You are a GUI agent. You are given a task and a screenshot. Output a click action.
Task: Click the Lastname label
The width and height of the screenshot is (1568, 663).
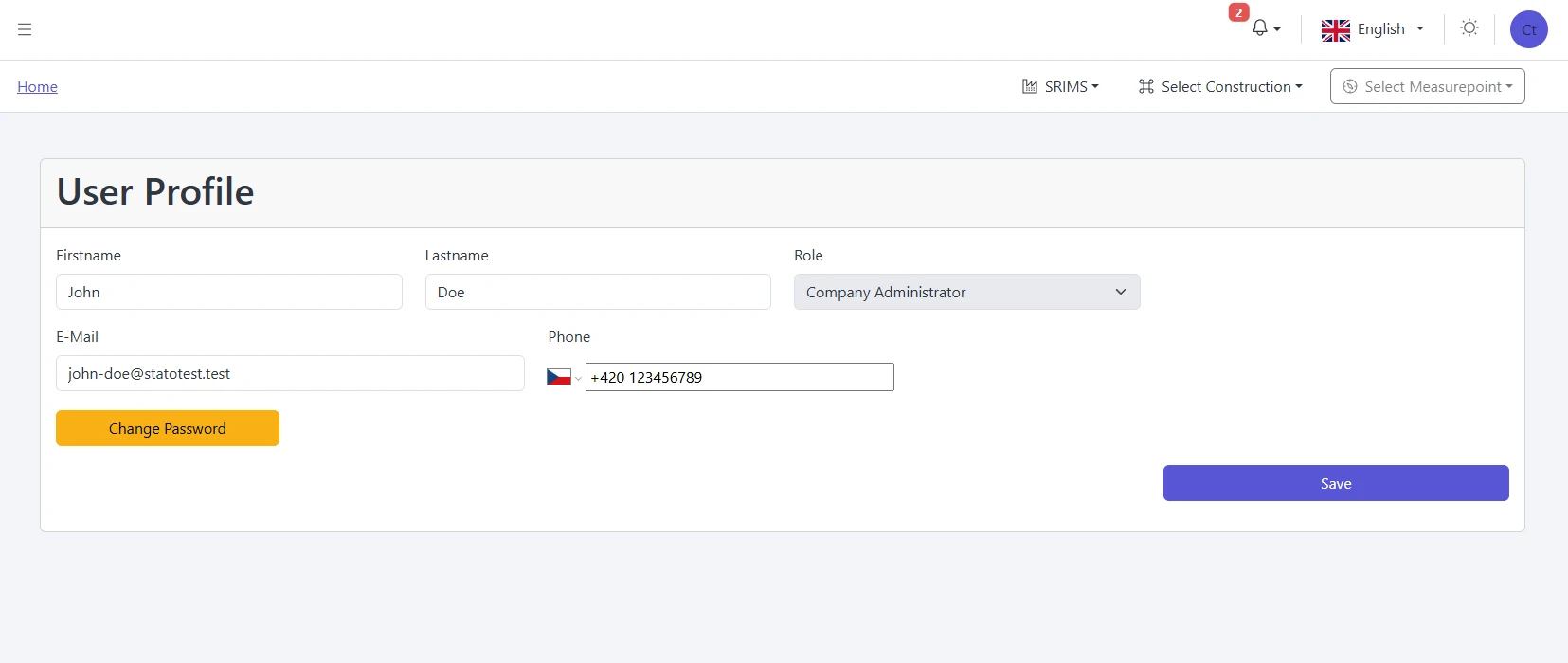pyautogui.click(x=457, y=255)
